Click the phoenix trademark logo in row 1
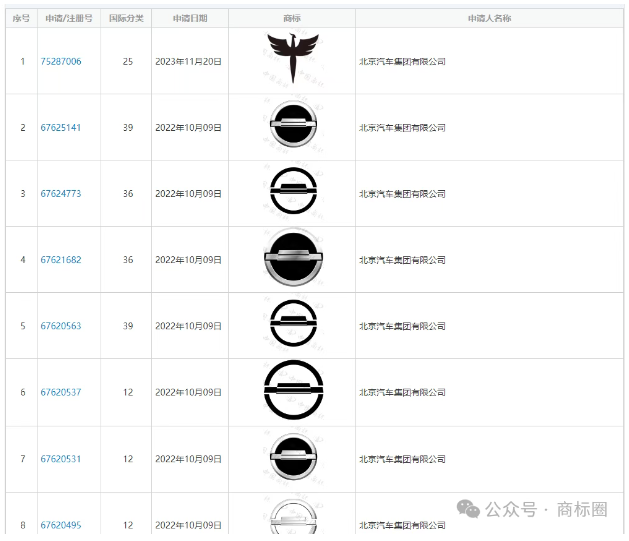The height and width of the screenshot is (541, 629). pyautogui.click(x=292, y=57)
